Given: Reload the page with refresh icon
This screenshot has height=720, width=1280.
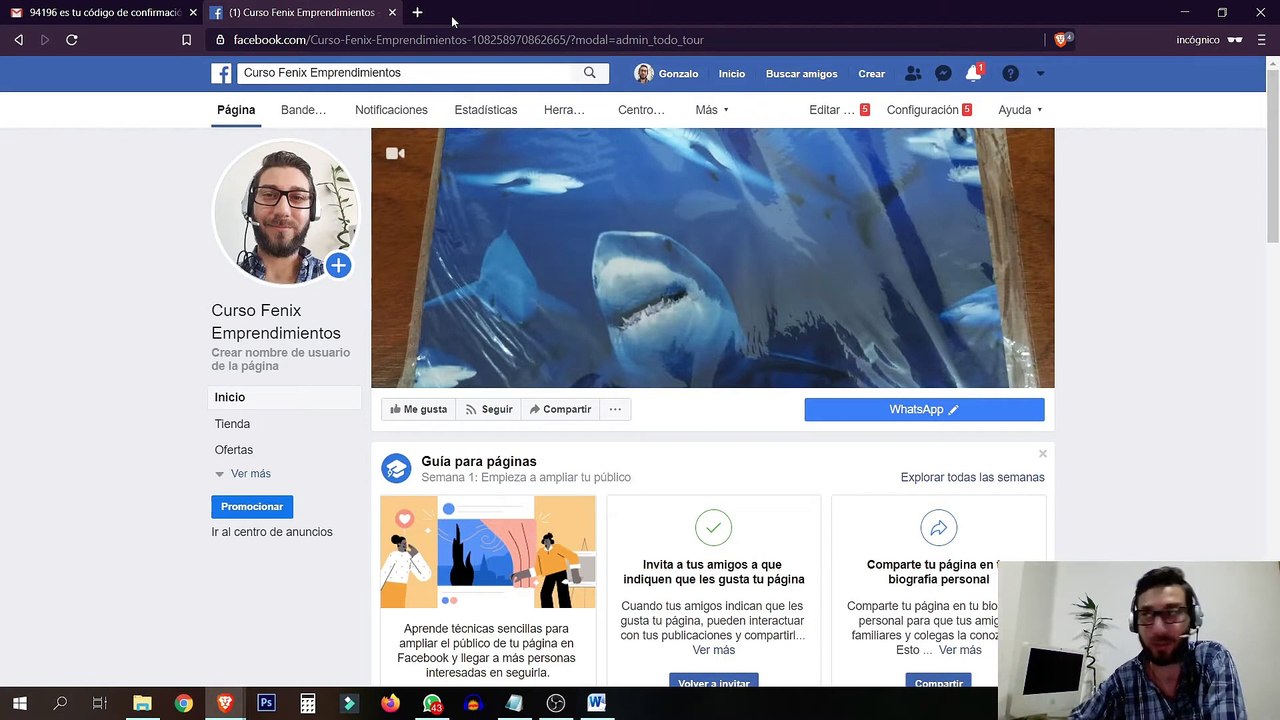Looking at the screenshot, I should coord(72,40).
